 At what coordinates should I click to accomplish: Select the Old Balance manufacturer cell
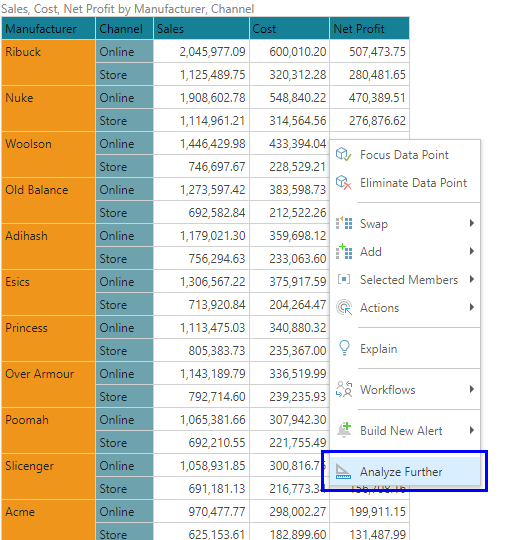[48, 201]
